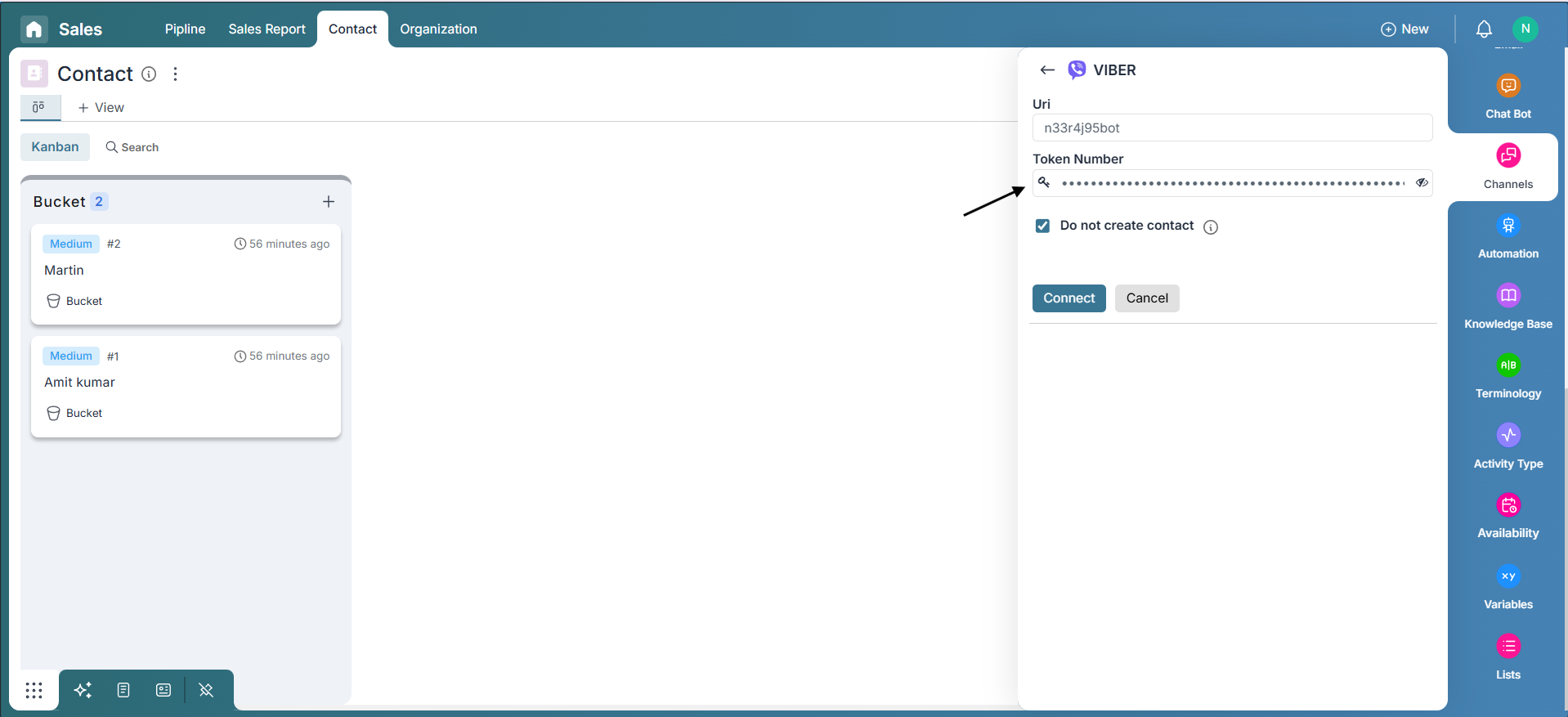Add a card with Bucket plus icon
The height and width of the screenshot is (717, 1568).
click(x=329, y=201)
